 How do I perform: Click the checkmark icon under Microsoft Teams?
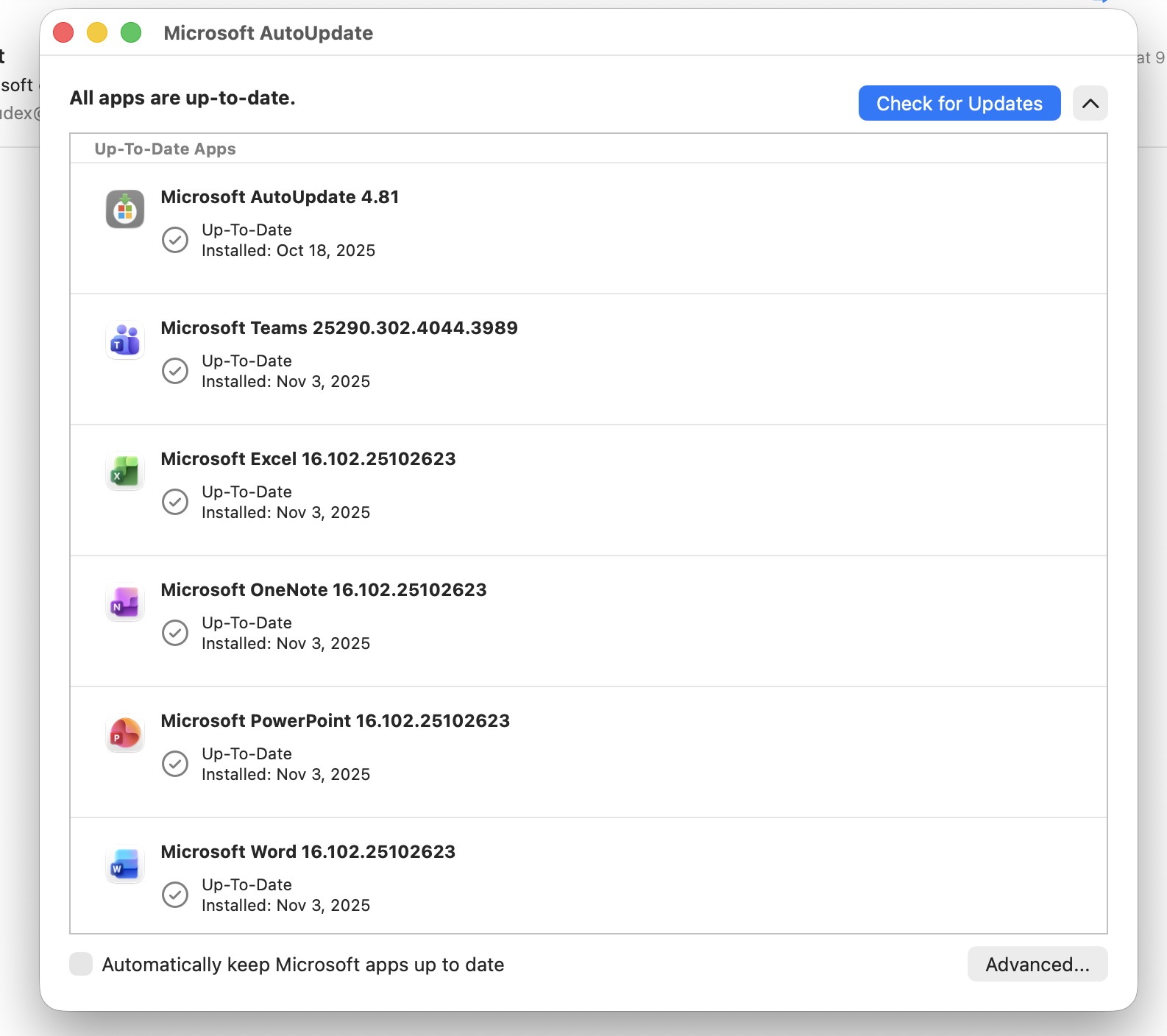click(x=175, y=371)
